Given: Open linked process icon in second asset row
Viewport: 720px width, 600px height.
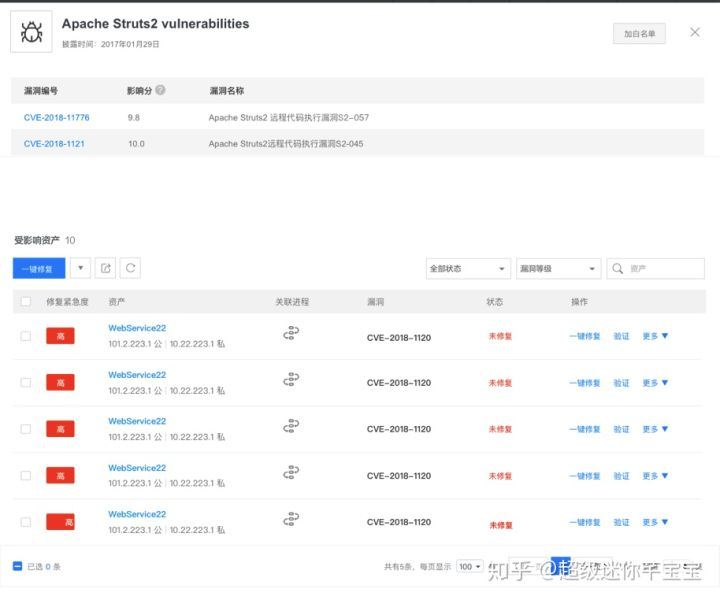Looking at the screenshot, I should tap(291, 379).
